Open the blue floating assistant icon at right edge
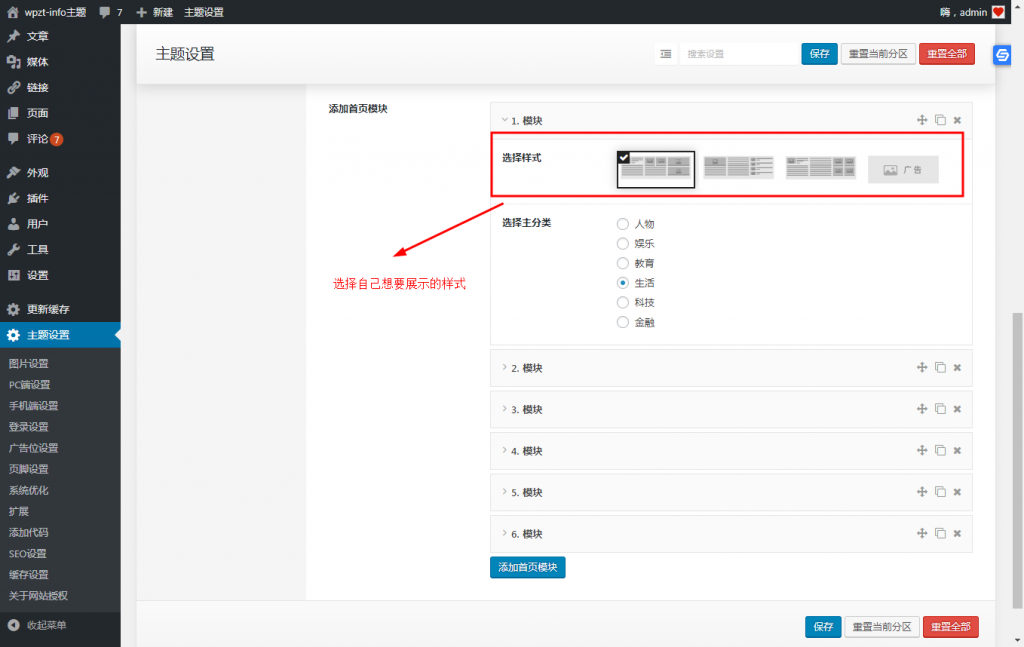 (x=1002, y=55)
